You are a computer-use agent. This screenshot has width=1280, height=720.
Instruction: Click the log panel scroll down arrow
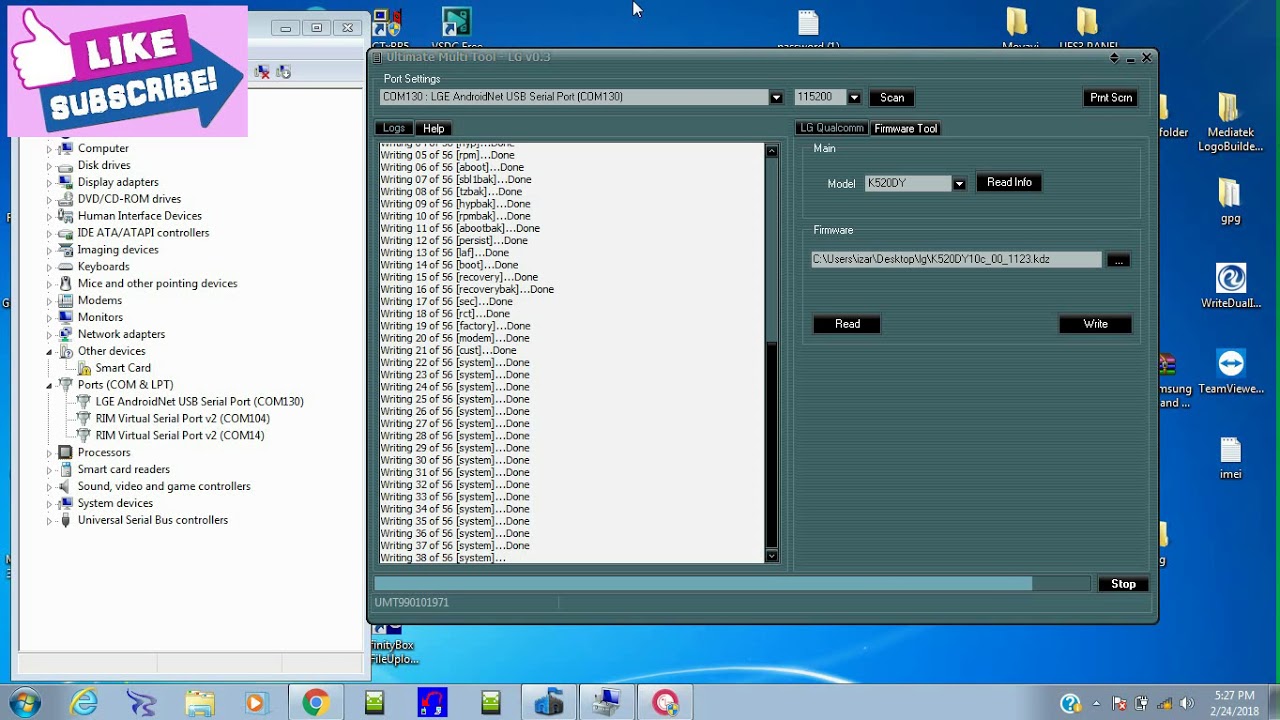coord(771,555)
